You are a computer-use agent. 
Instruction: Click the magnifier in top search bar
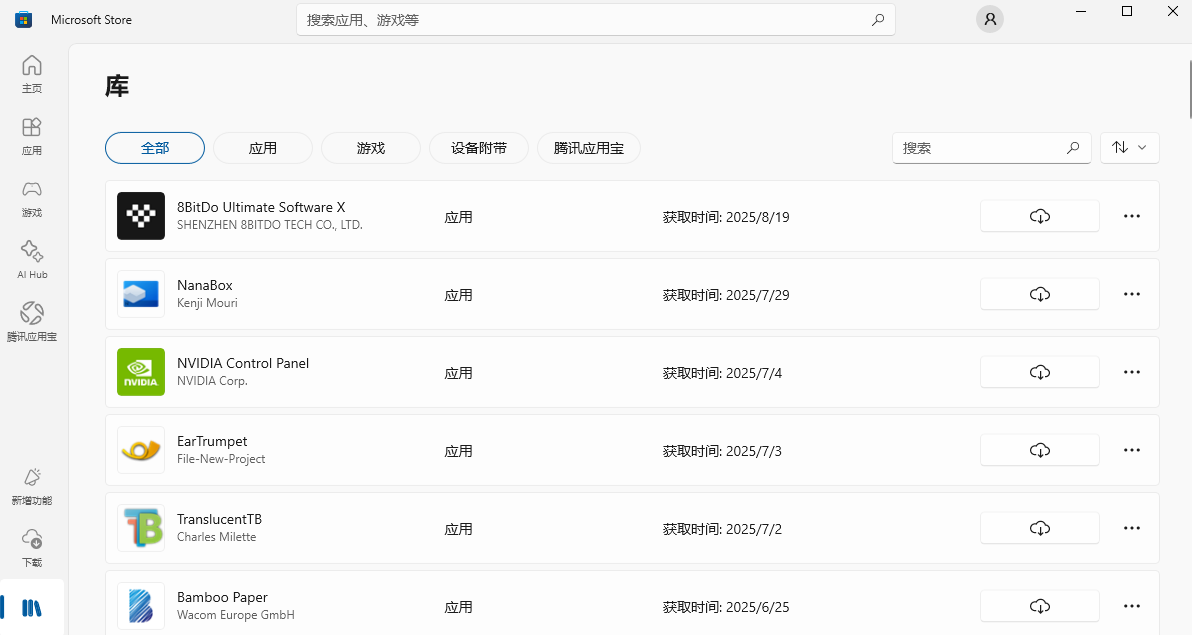tap(878, 20)
